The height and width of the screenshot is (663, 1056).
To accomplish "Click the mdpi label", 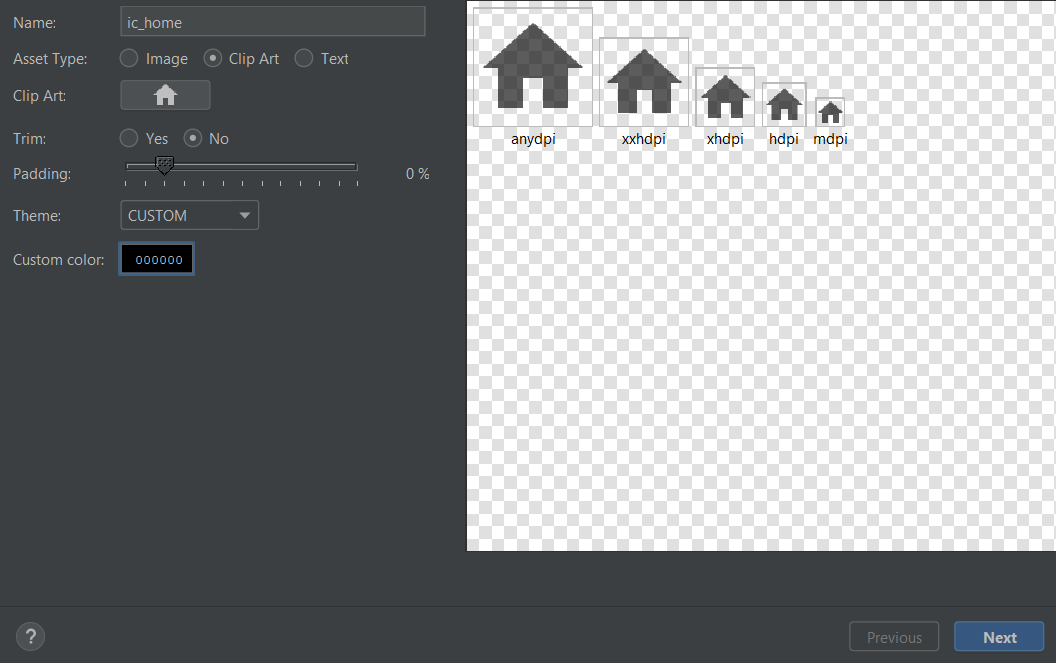I will [830, 139].
